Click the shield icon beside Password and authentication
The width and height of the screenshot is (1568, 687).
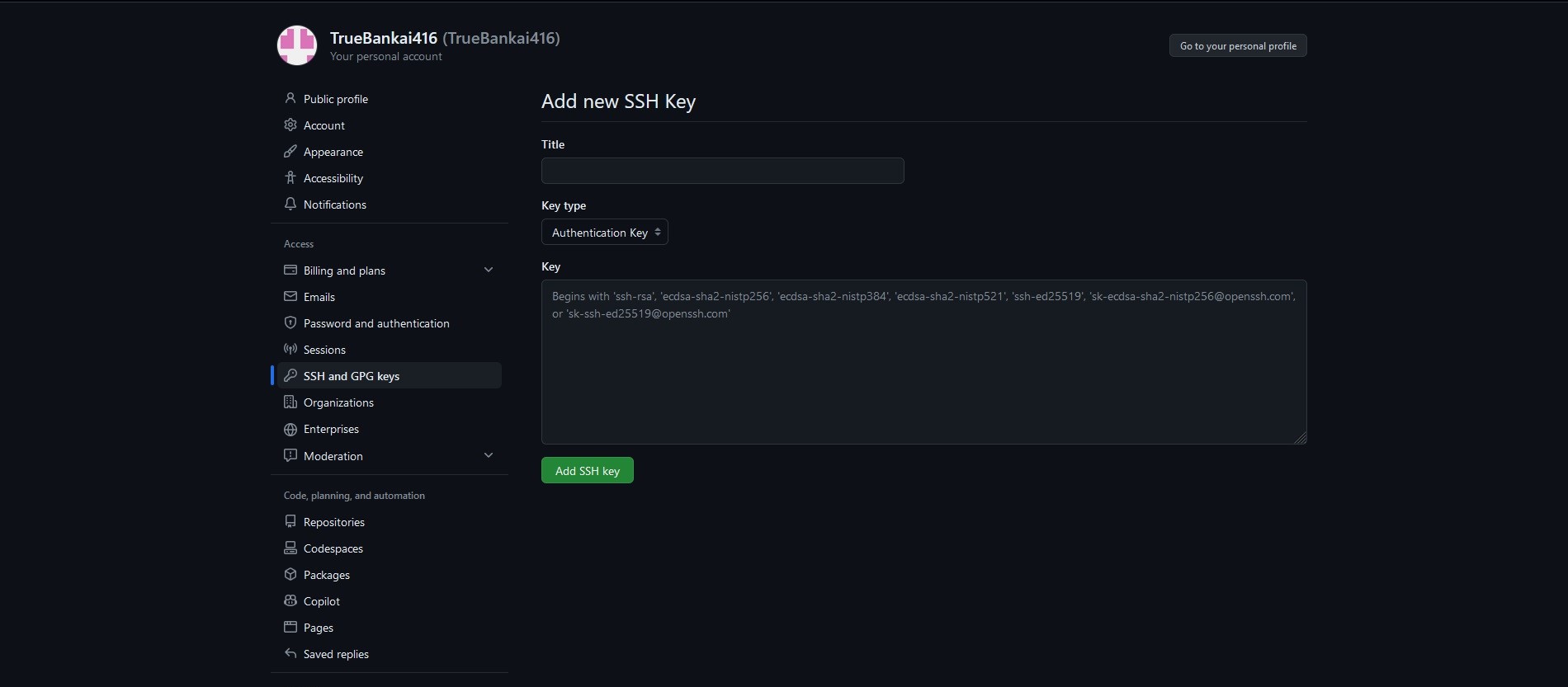click(x=290, y=322)
